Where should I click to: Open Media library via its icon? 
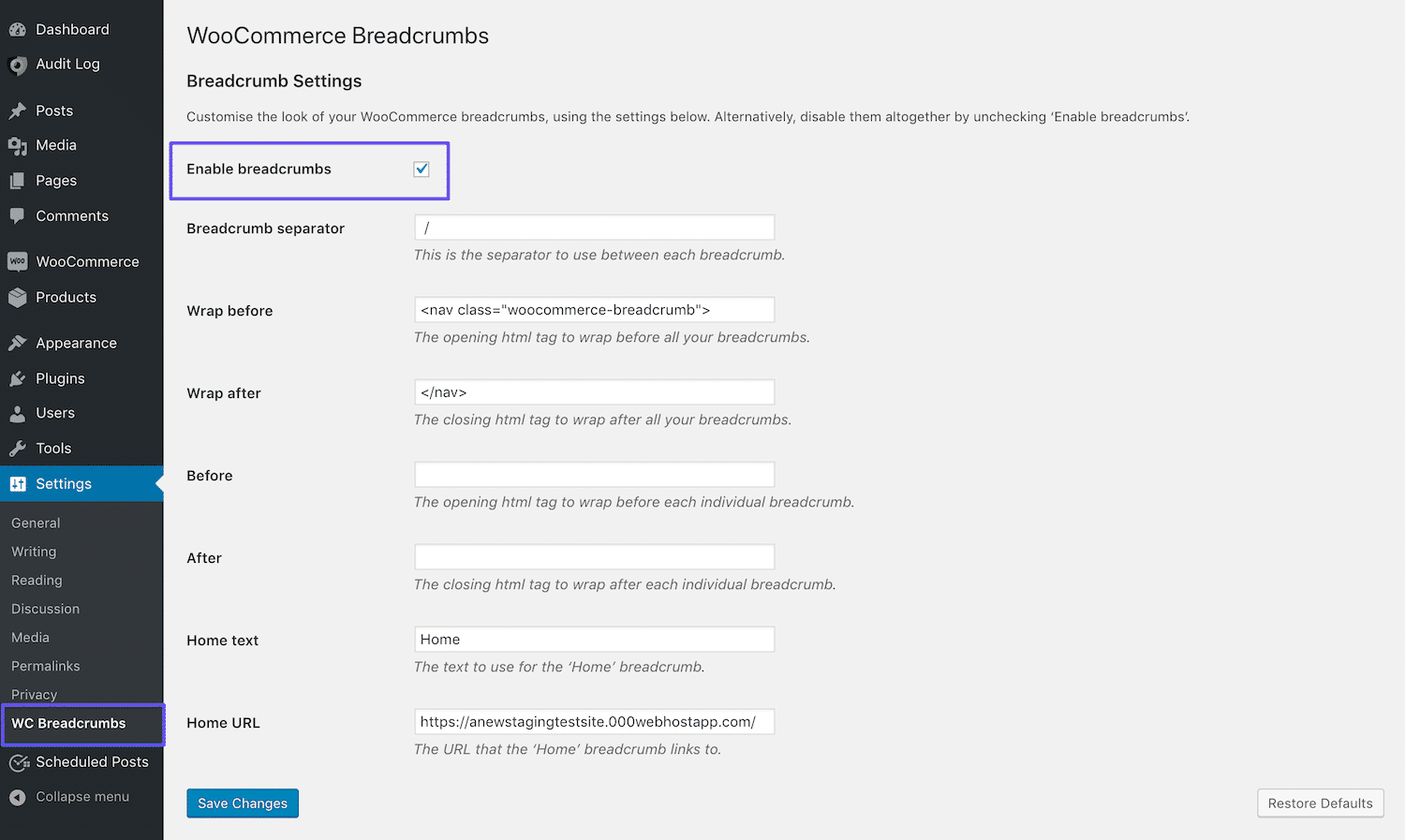(18, 145)
